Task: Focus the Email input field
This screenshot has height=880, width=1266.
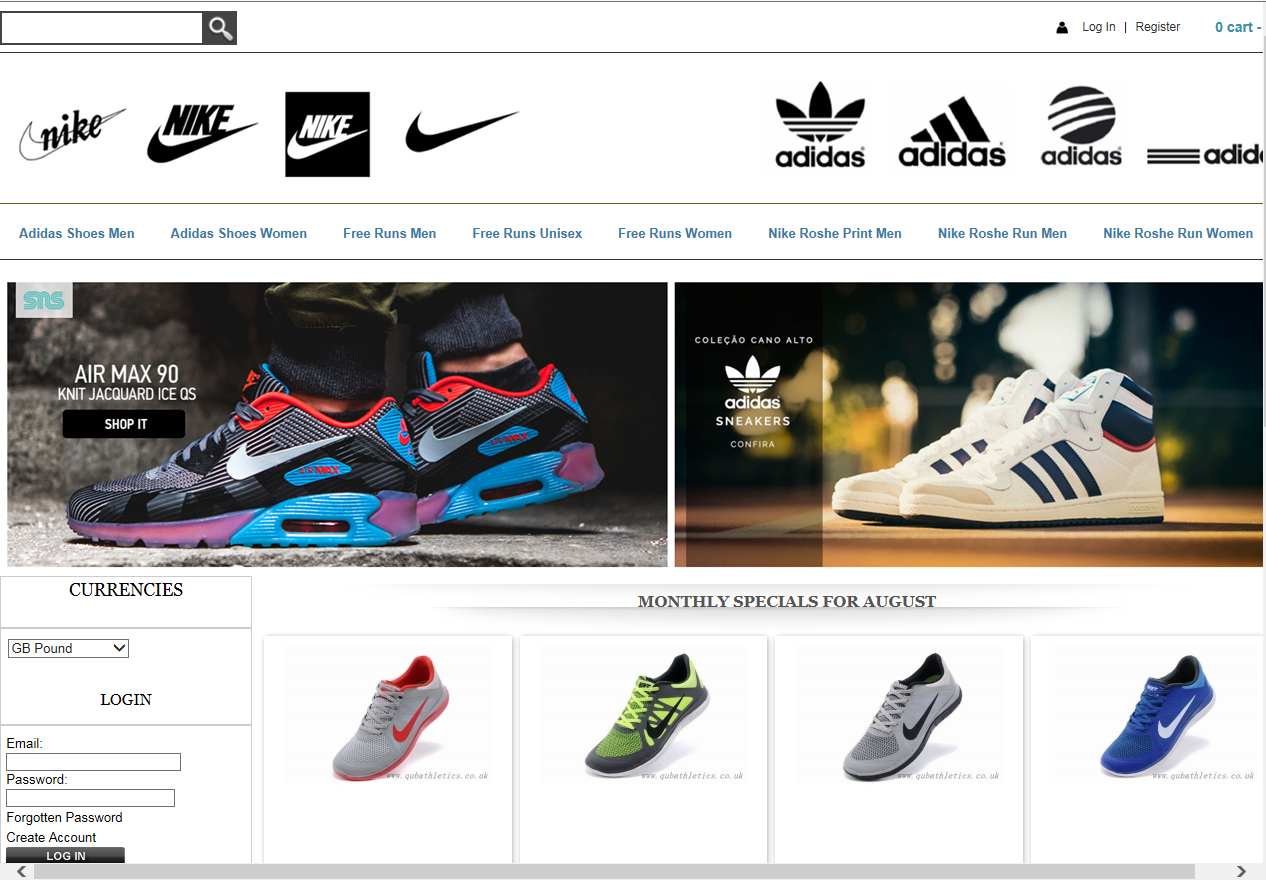Action: tap(94, 762)
